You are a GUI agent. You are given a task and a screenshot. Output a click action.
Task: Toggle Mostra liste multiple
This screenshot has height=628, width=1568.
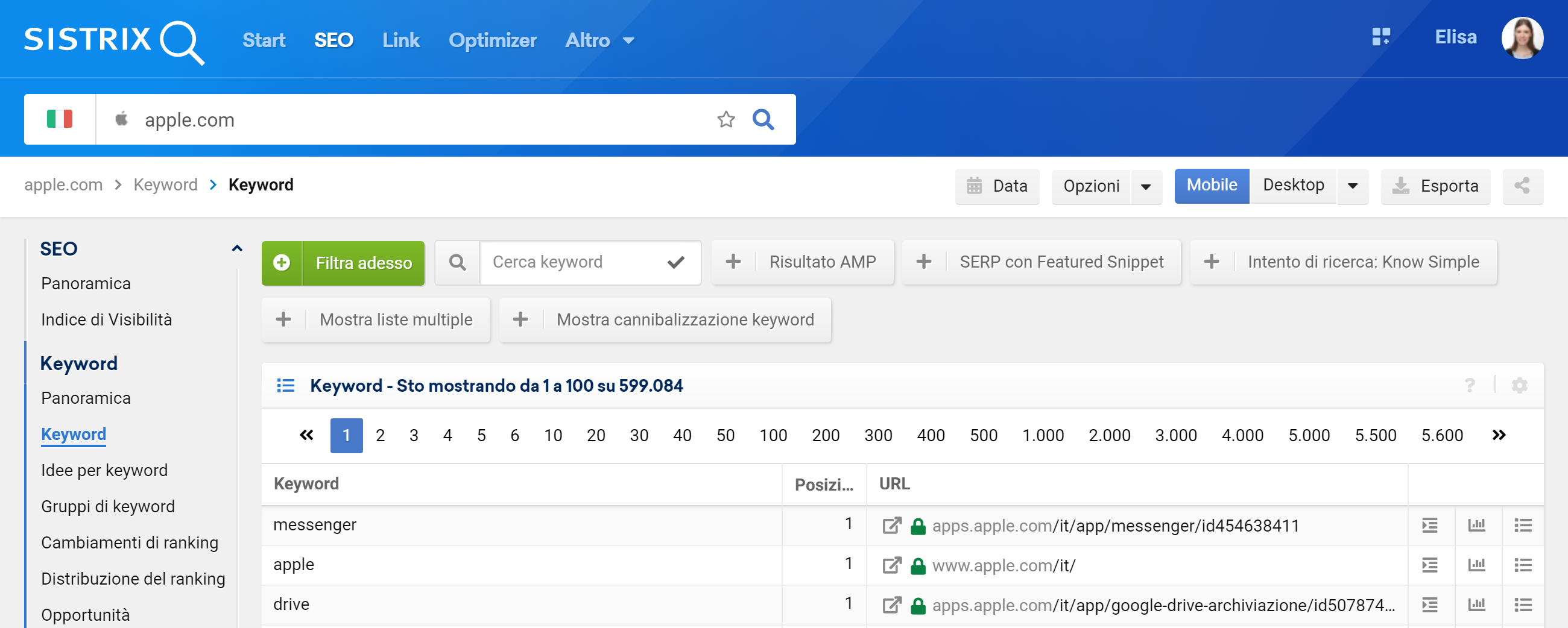[x=376, y=320]
